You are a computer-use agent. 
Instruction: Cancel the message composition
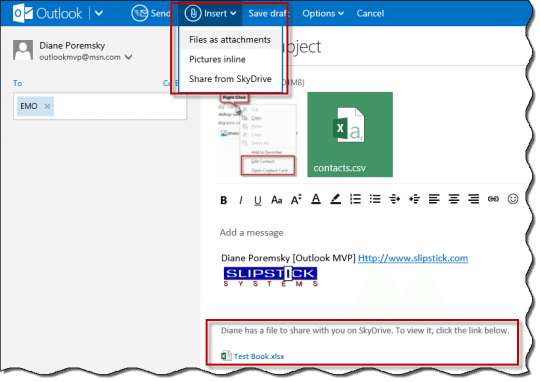[x=370, y=13]
